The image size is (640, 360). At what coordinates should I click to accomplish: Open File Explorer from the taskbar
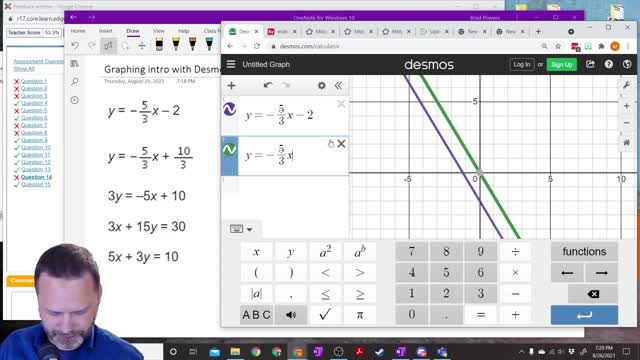coord(235,351)
